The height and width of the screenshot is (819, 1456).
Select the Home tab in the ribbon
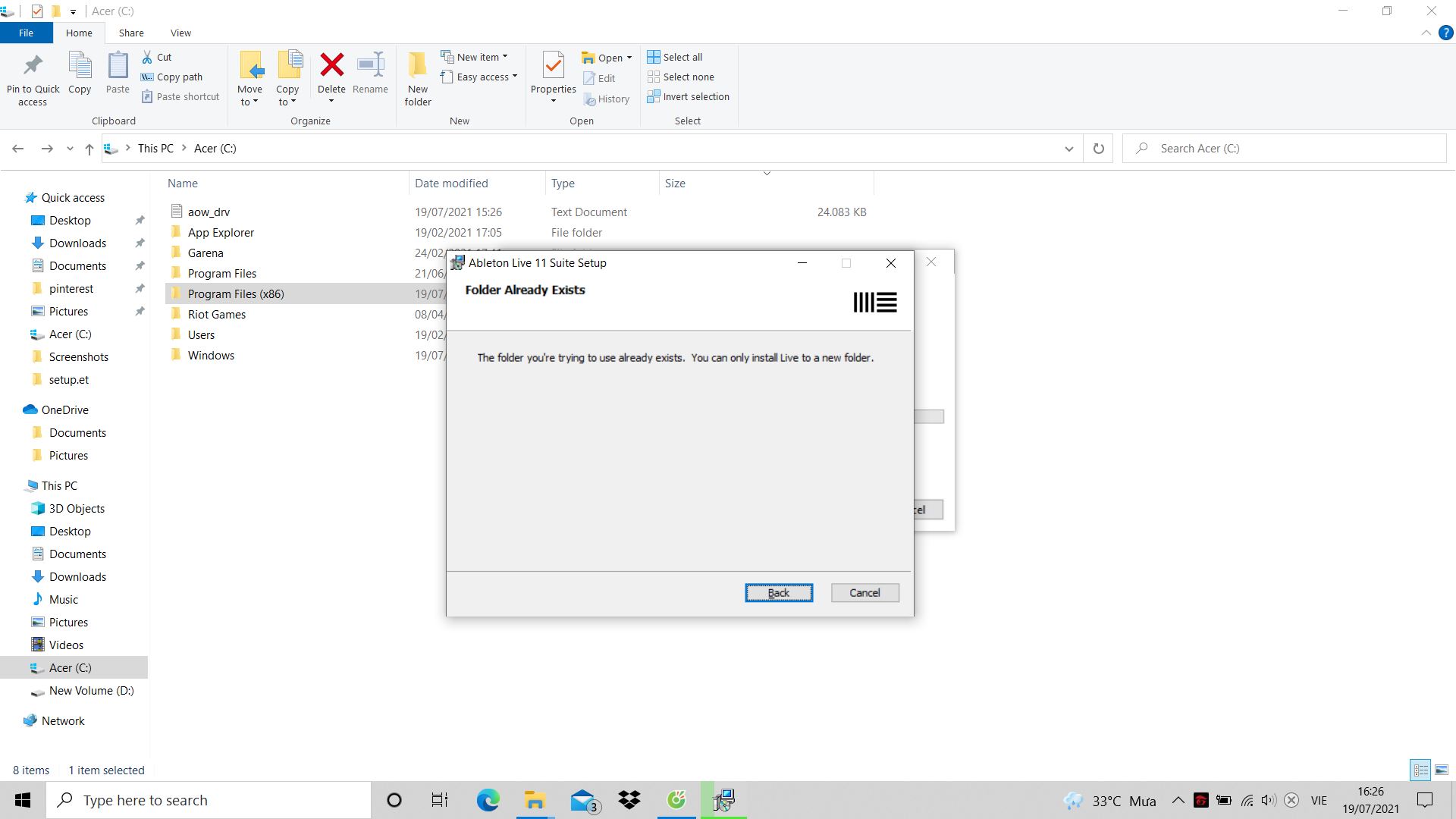78,33
